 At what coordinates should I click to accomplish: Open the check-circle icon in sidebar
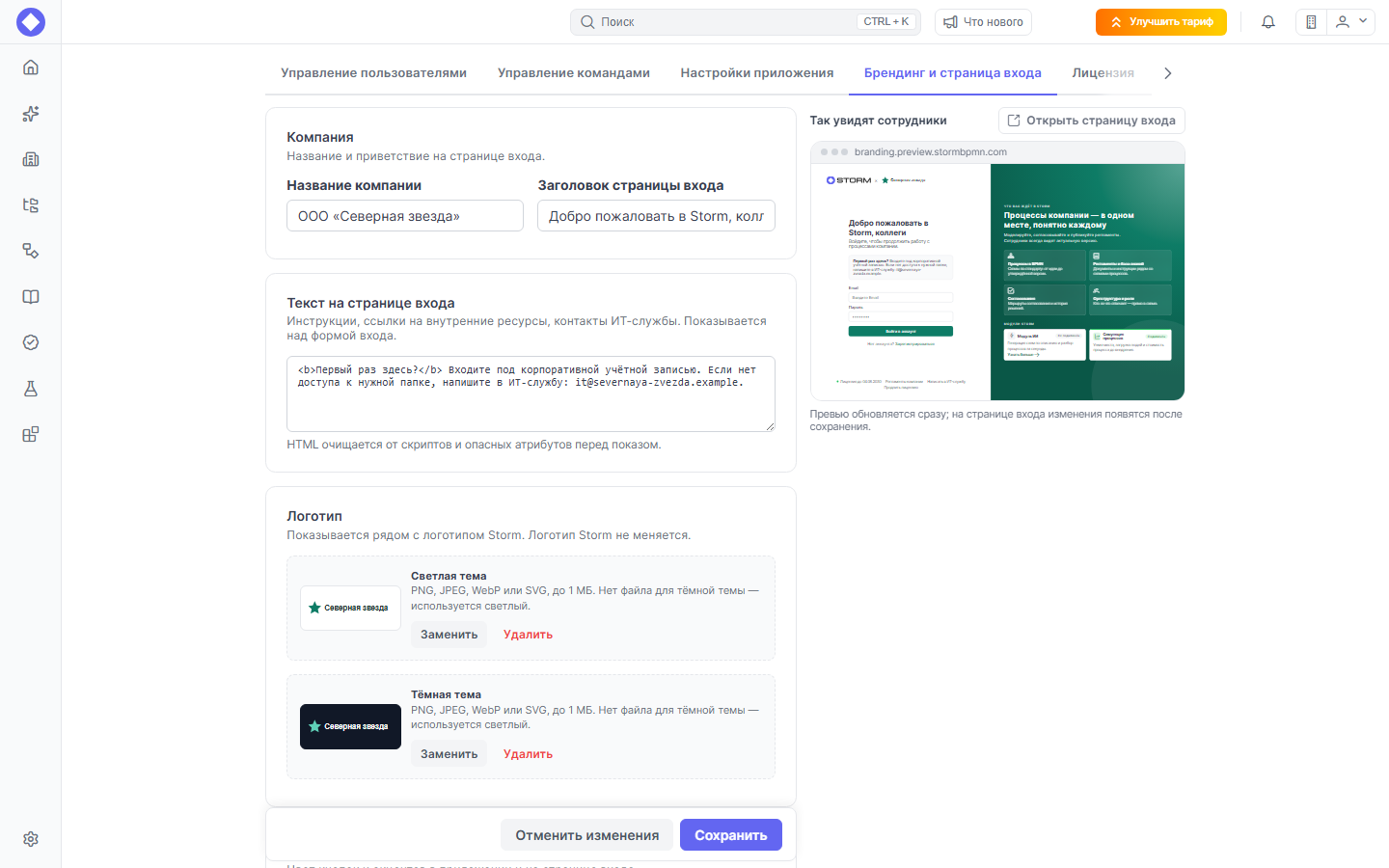pos(31,342)
